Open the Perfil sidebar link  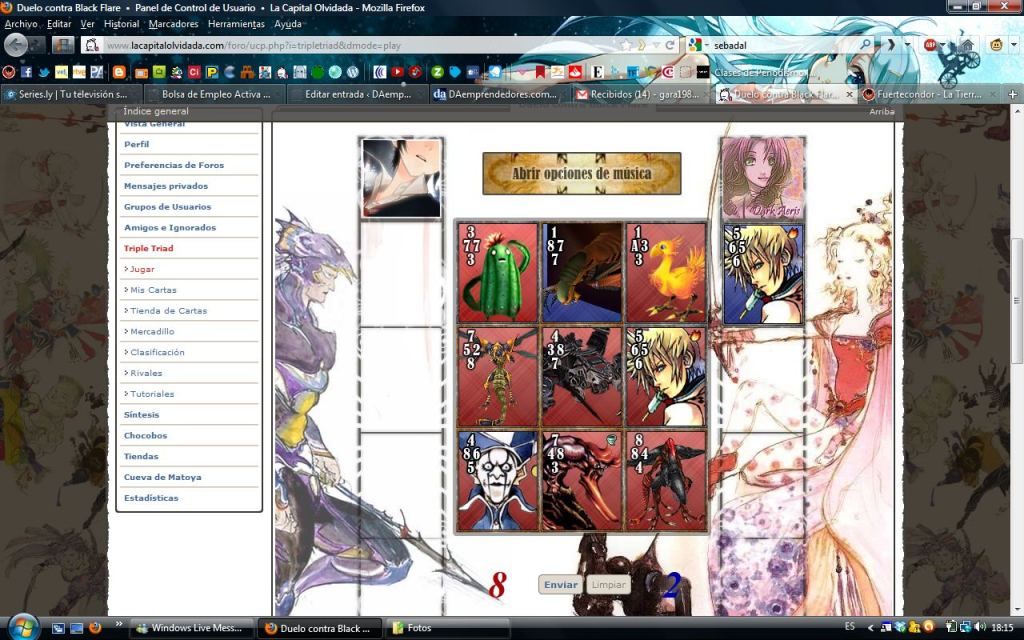coord(136,144)
